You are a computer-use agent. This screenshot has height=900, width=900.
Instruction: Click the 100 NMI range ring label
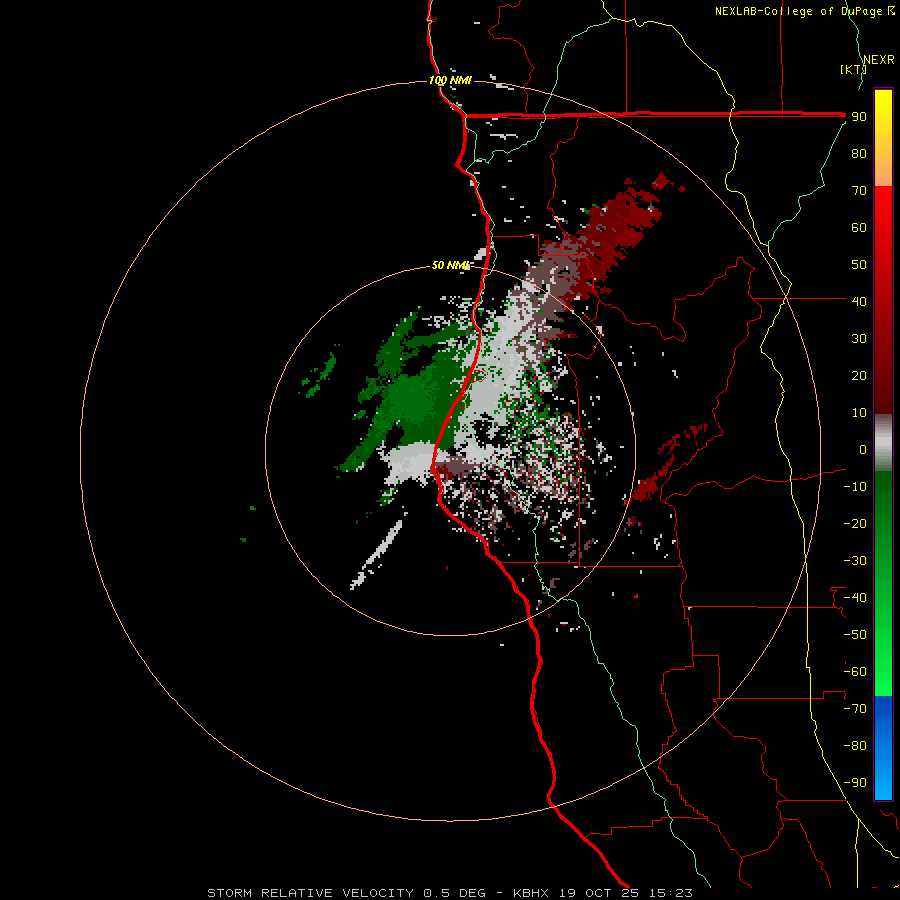point(450,80)
